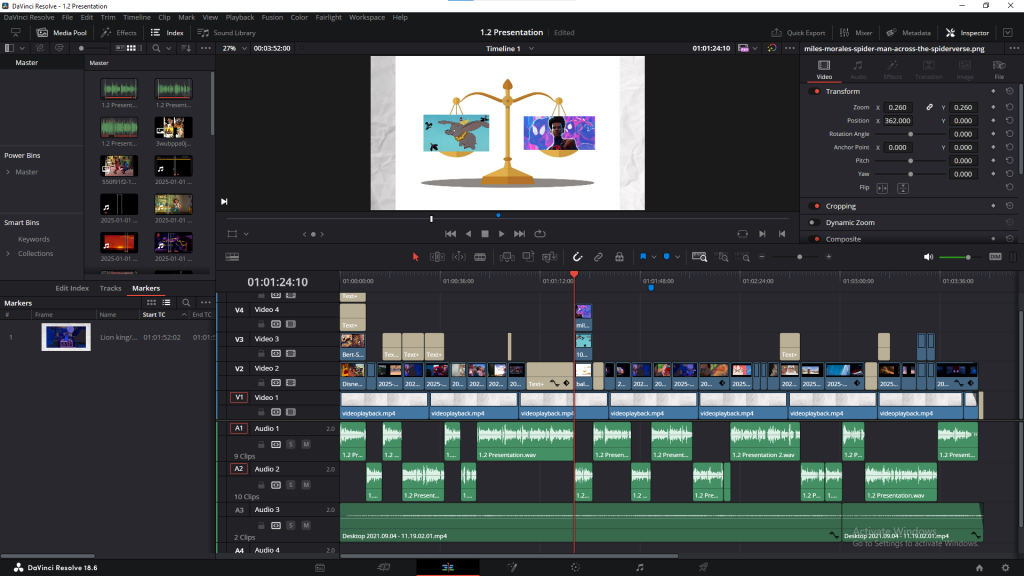1024x576 pixels.
Task: Select the arrow Selection Mode tool
Action: tap(415, 257)
